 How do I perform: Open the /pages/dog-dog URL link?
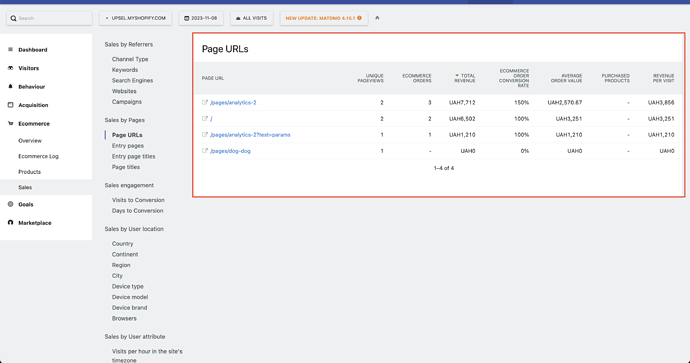[230, 151]
